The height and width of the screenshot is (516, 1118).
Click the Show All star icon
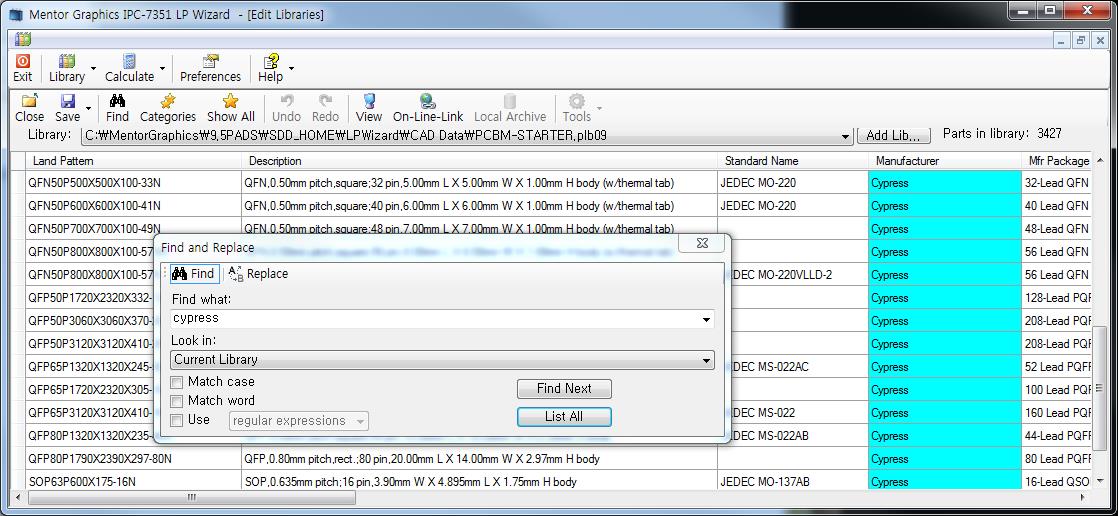230,101
